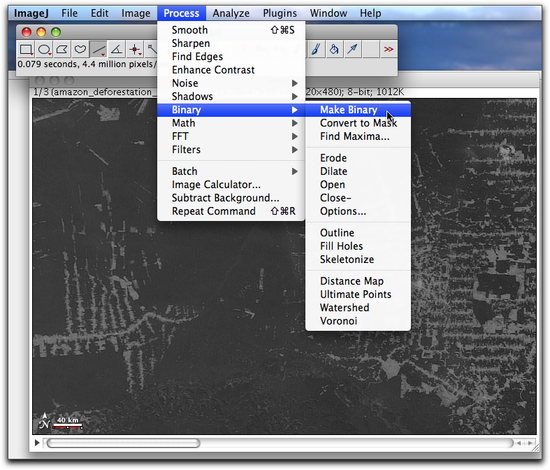
Task: Choose Repeat Command
Action: 231,212
